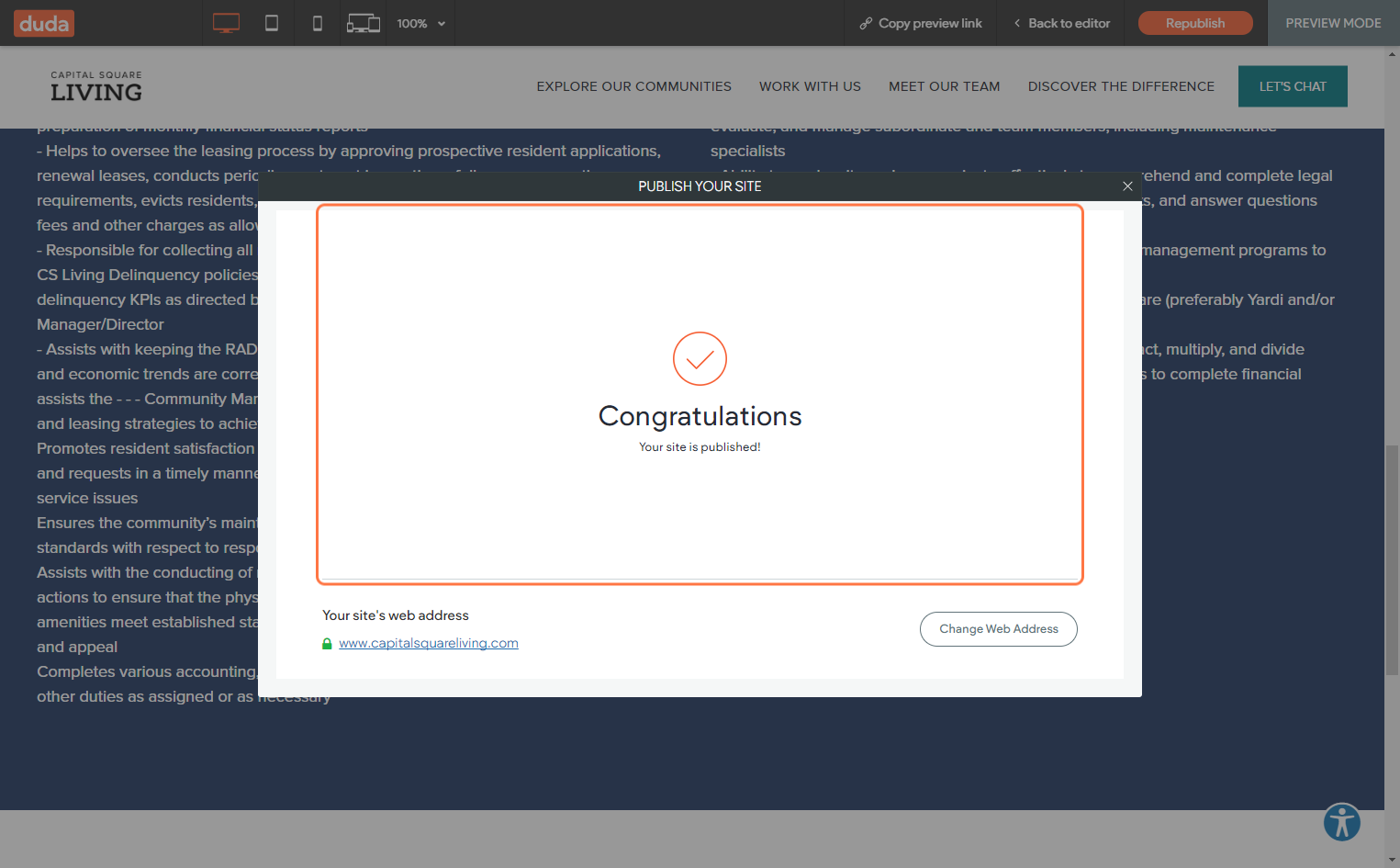Click the "Your site is published!" text

[700, 447]
